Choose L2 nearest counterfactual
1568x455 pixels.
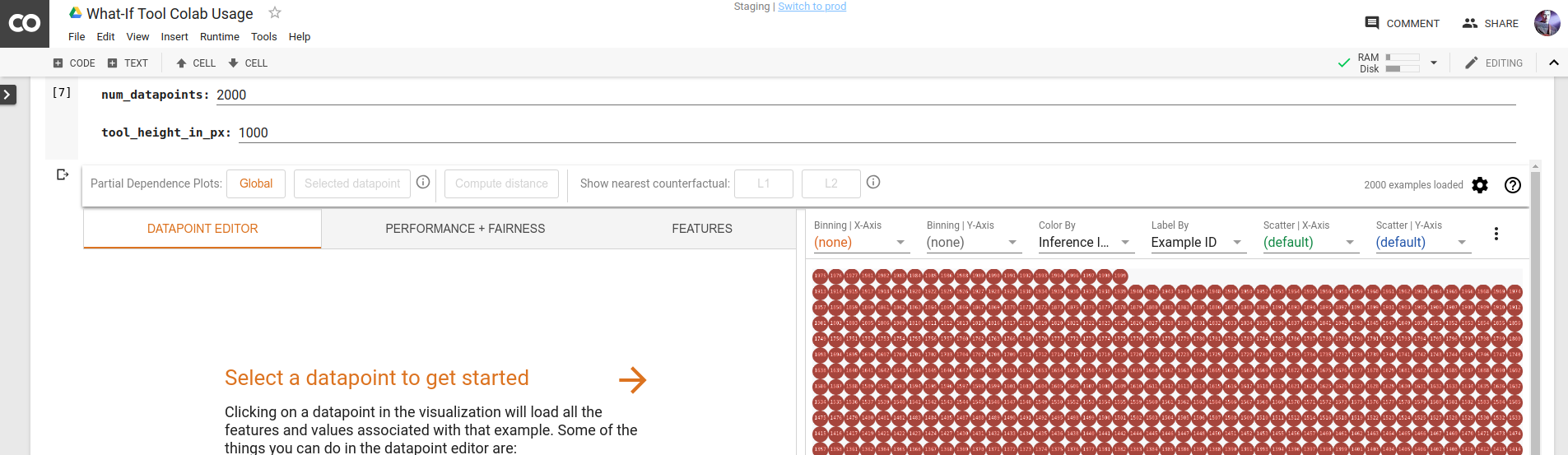[831, 183]
